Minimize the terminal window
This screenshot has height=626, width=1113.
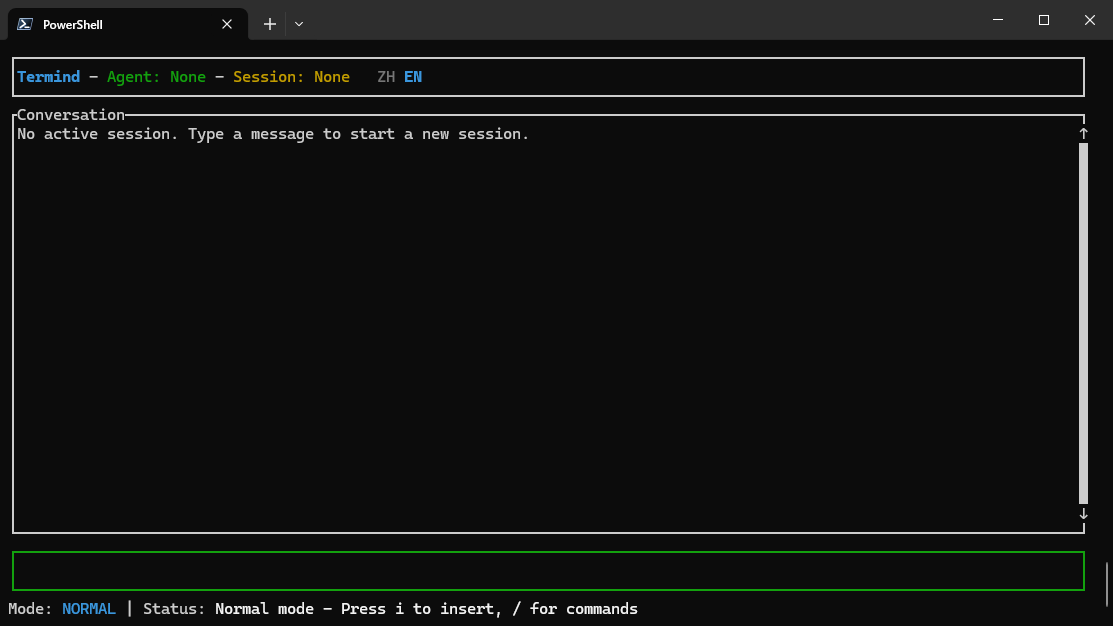tap(997, 20)
